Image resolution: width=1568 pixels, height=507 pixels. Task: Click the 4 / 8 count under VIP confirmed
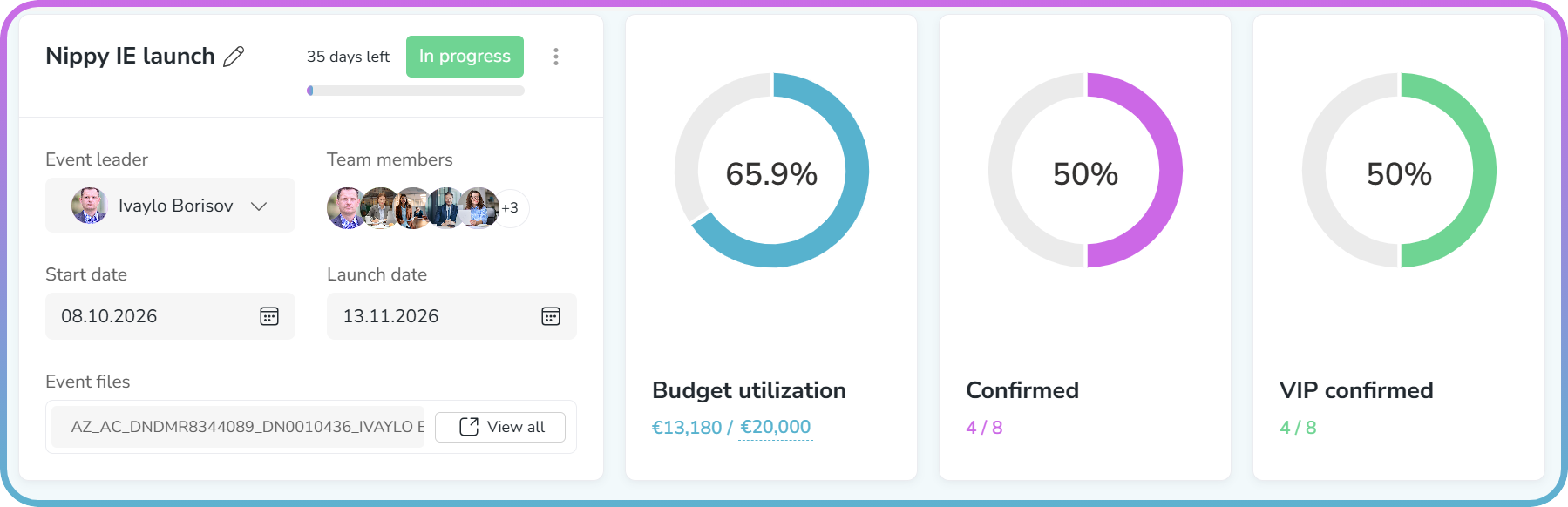coord(1298,428)
